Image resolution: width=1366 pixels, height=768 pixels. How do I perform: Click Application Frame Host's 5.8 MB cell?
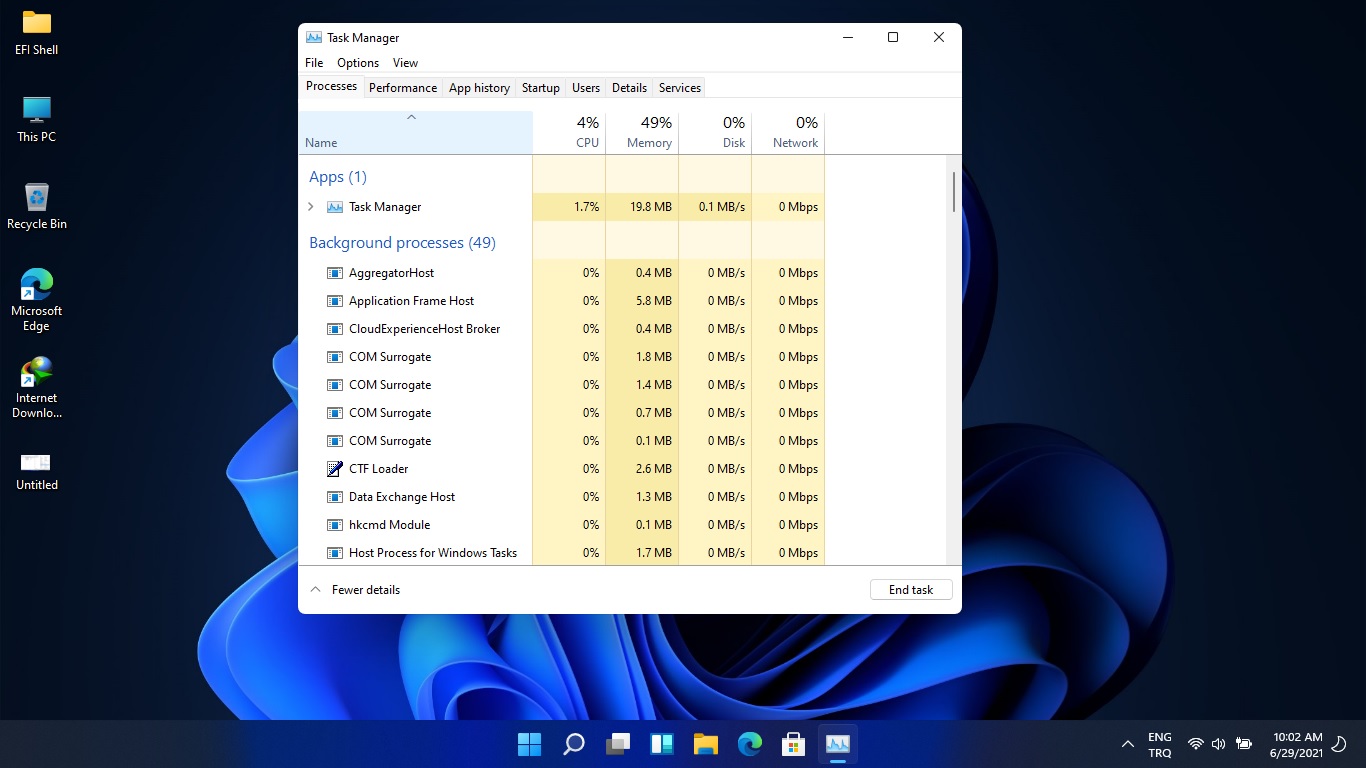click(x=642, y=301)
